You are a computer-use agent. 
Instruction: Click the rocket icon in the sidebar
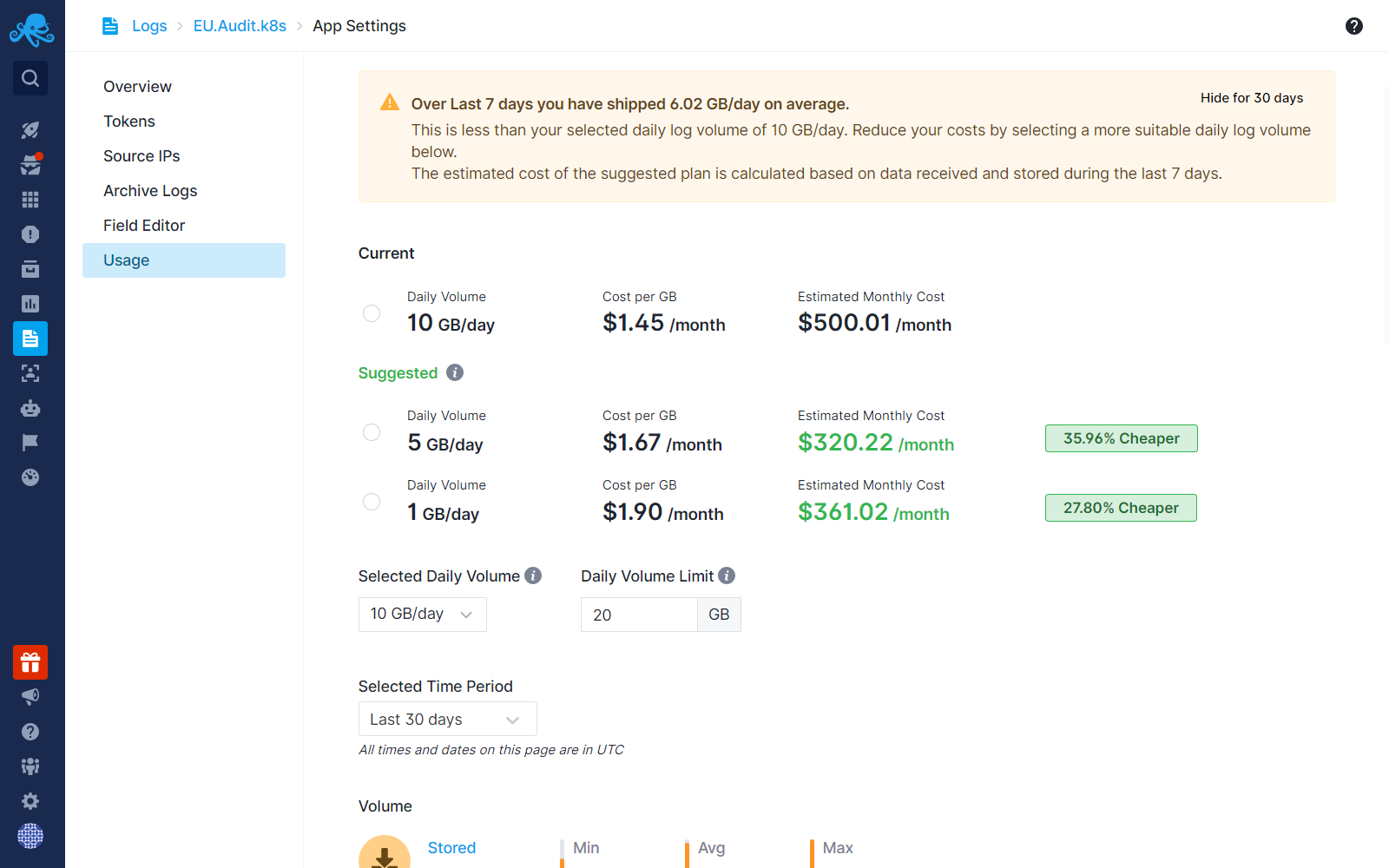[30, 130]
